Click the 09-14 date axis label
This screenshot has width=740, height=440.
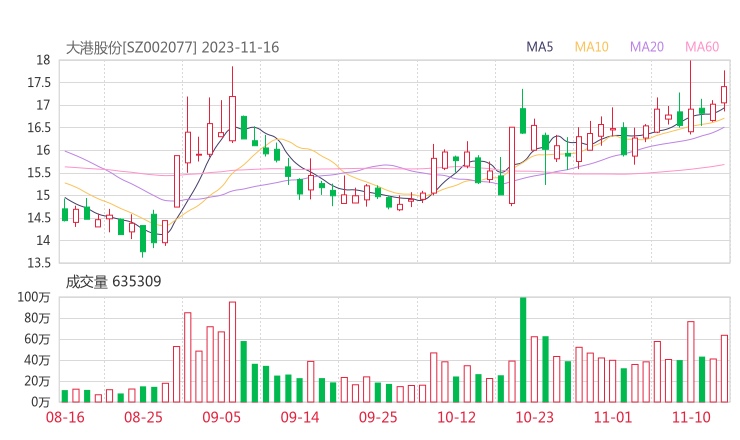(x=300, y=417)
